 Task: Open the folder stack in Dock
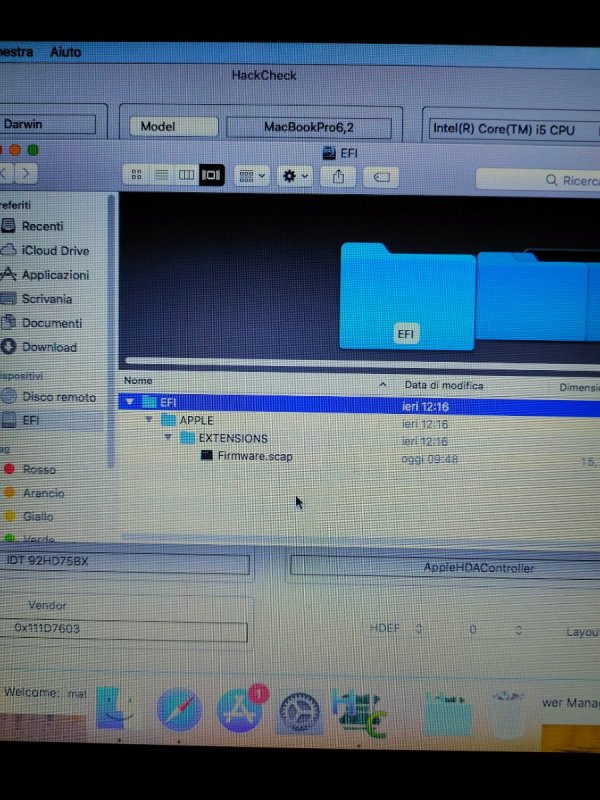447,713
